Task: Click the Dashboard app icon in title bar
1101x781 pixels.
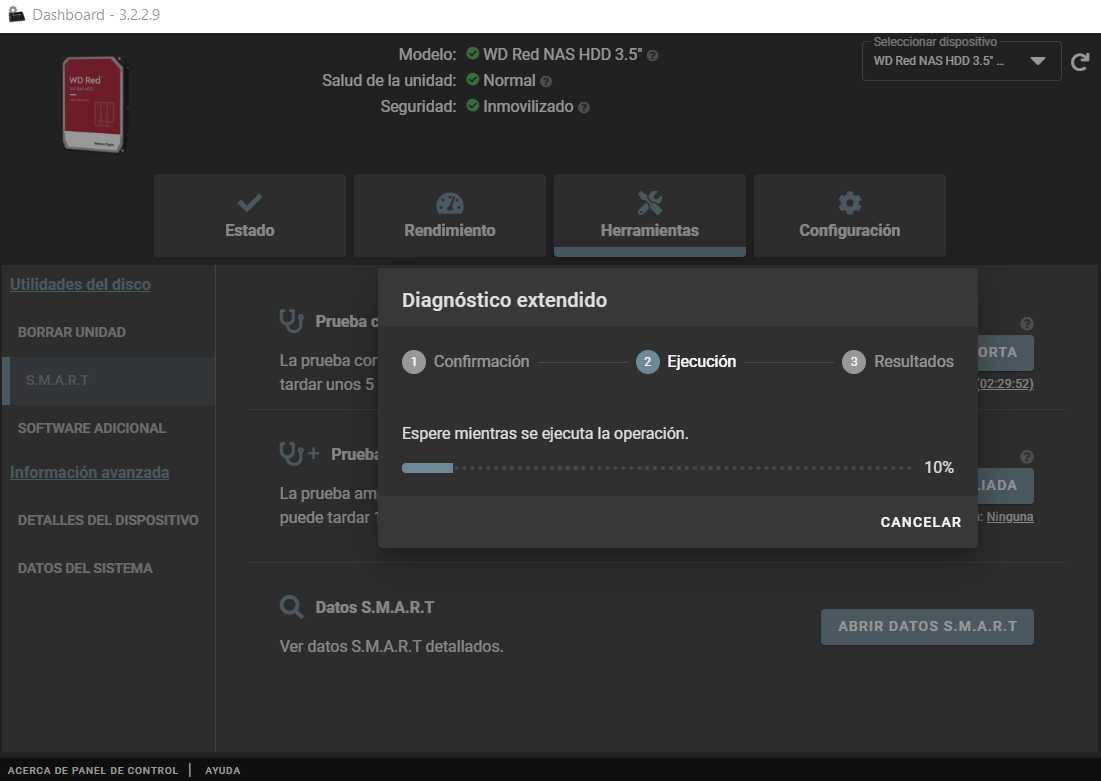Action: [x=17, y=14]
